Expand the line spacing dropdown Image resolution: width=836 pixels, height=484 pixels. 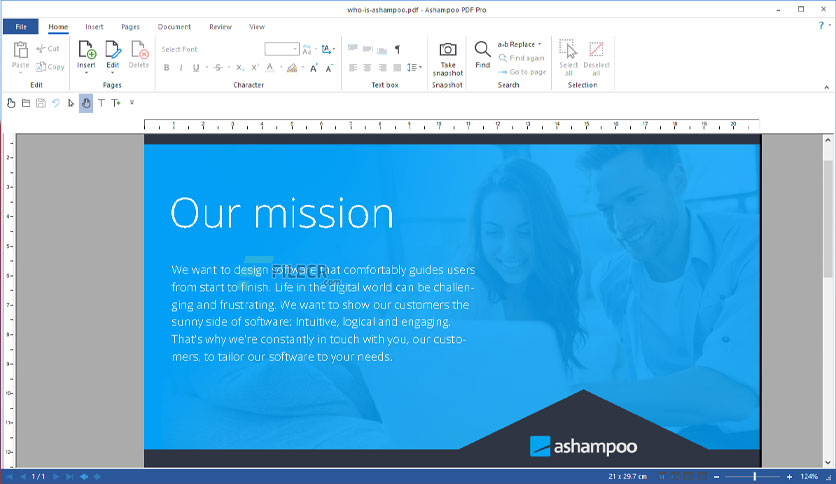(421, 68)
